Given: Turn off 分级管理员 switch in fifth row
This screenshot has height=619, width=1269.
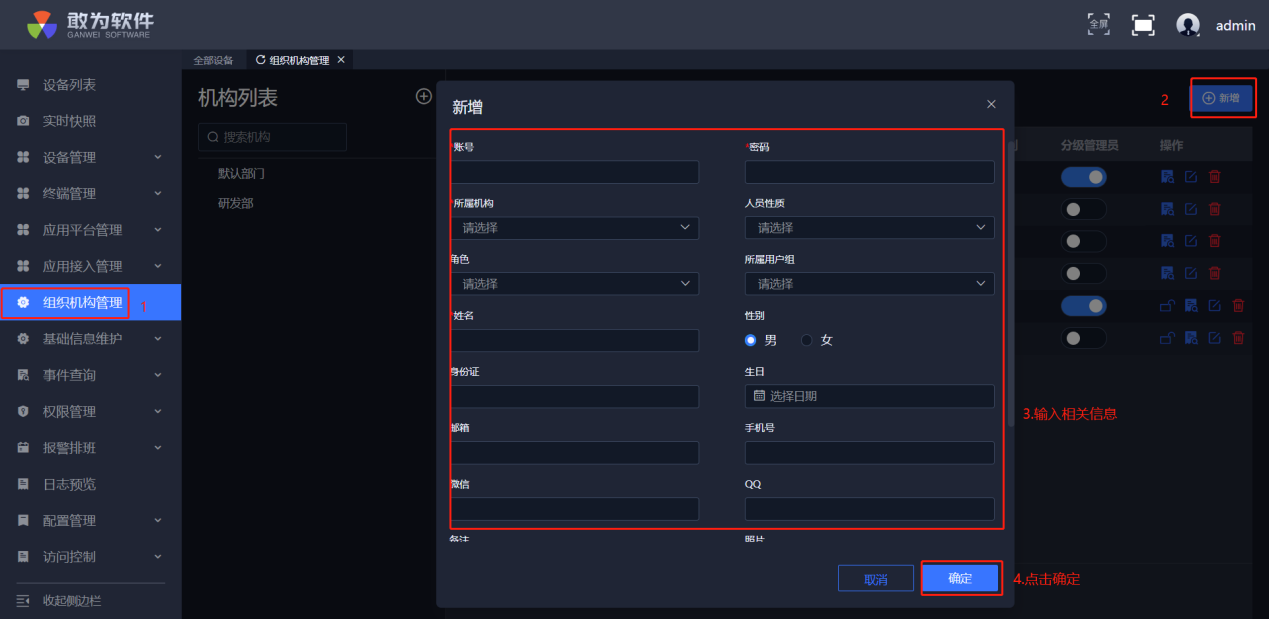Looking at the screenshot, I should (x=1084, y=306).
